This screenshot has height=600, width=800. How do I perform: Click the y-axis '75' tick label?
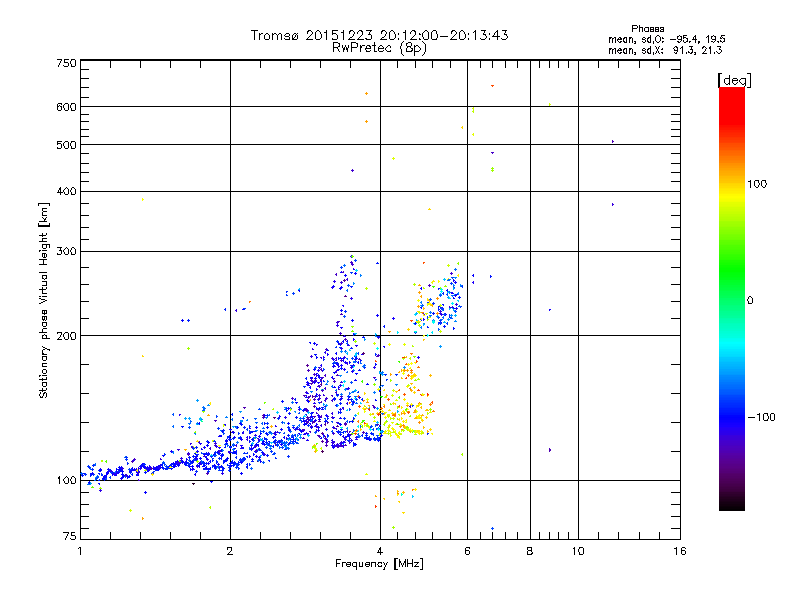[x=70, y=536]
